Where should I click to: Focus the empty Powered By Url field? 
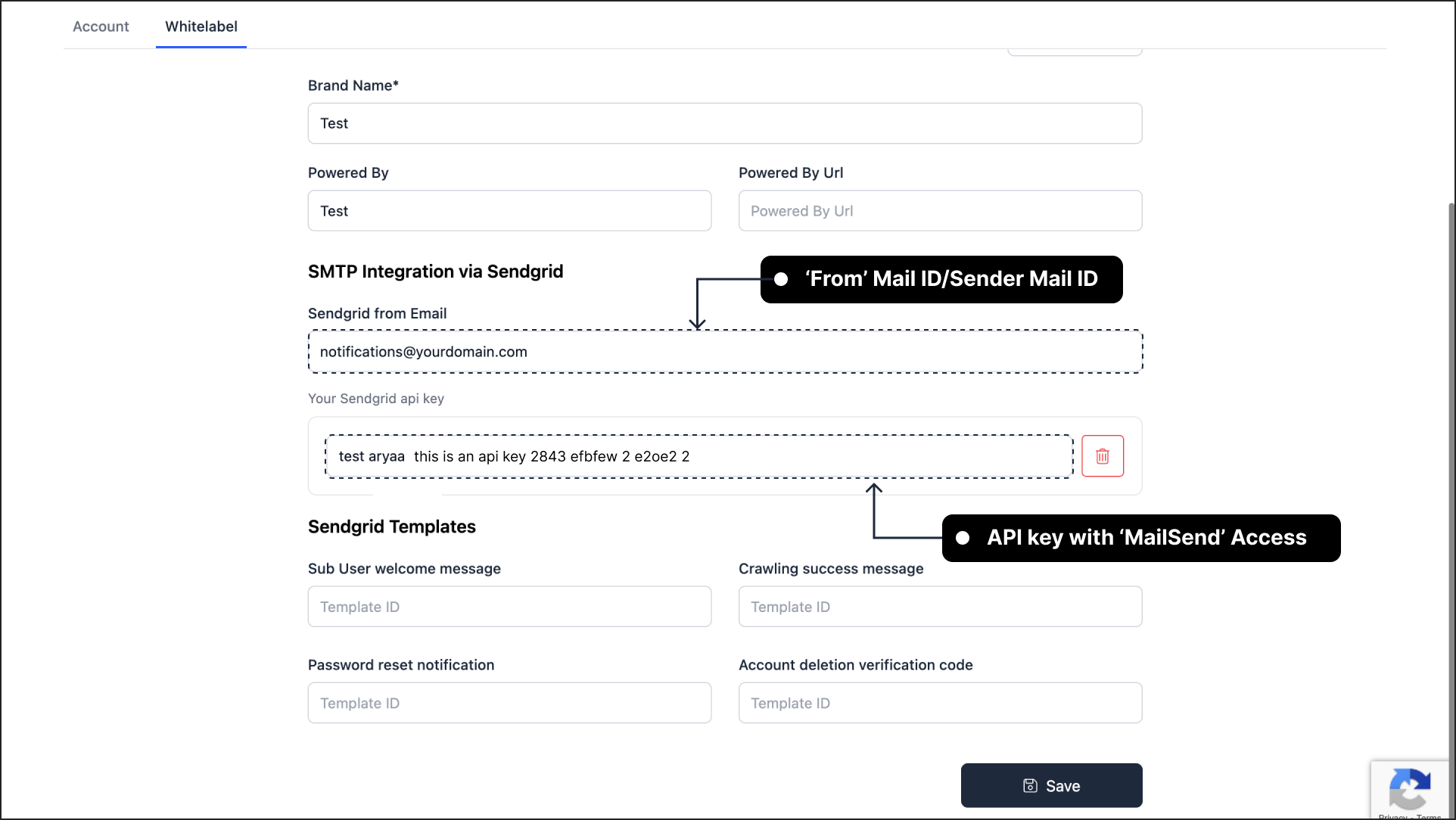(x=940, y=210)
